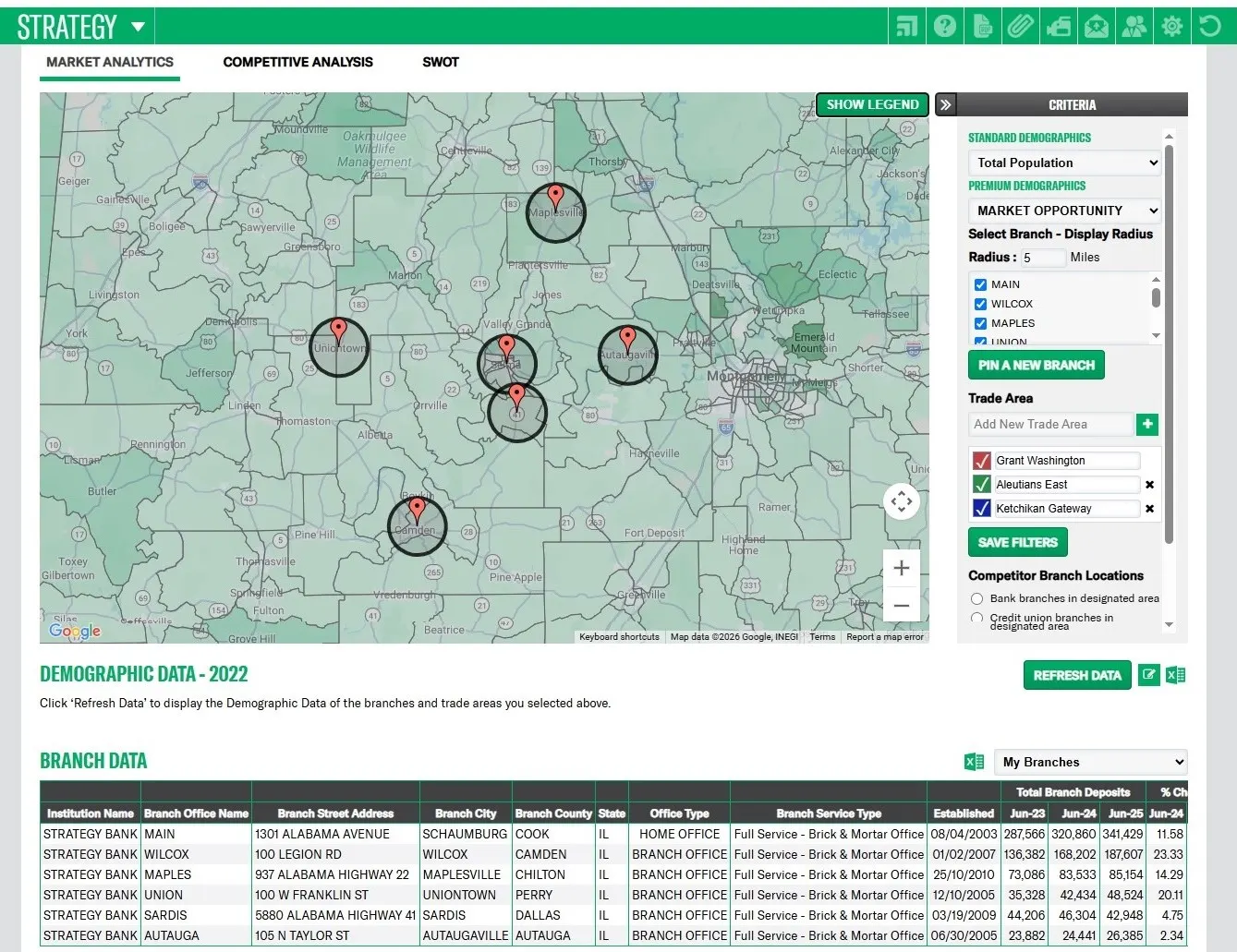
Task: Collapse the Criteria panel with double-chevron icon
Action: (946, 105)
